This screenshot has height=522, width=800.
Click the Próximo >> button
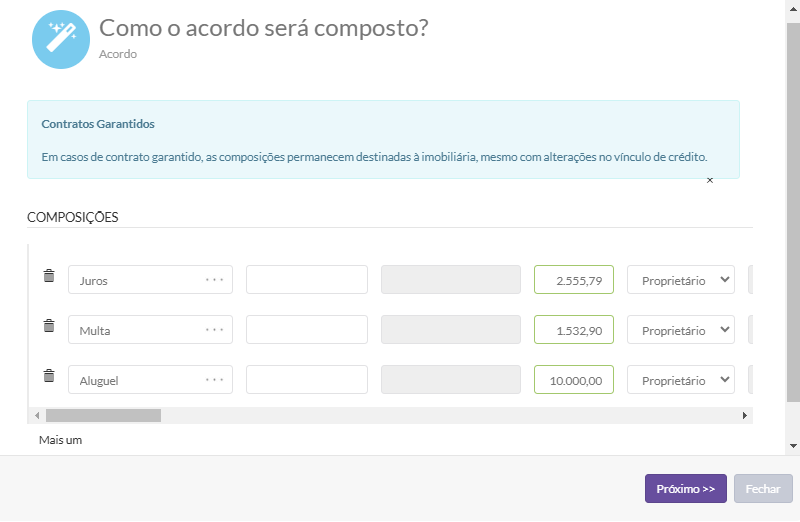(x=685, y=489)
